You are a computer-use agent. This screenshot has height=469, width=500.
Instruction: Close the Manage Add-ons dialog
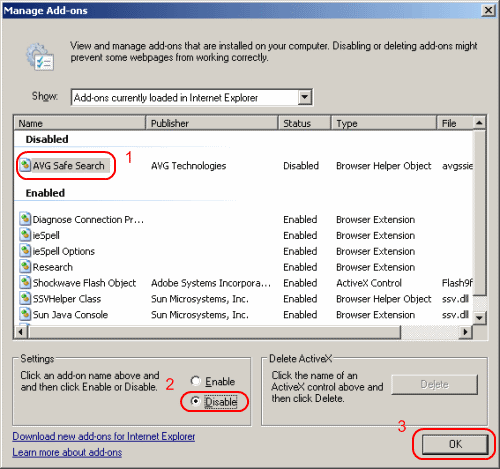[488, 10]
